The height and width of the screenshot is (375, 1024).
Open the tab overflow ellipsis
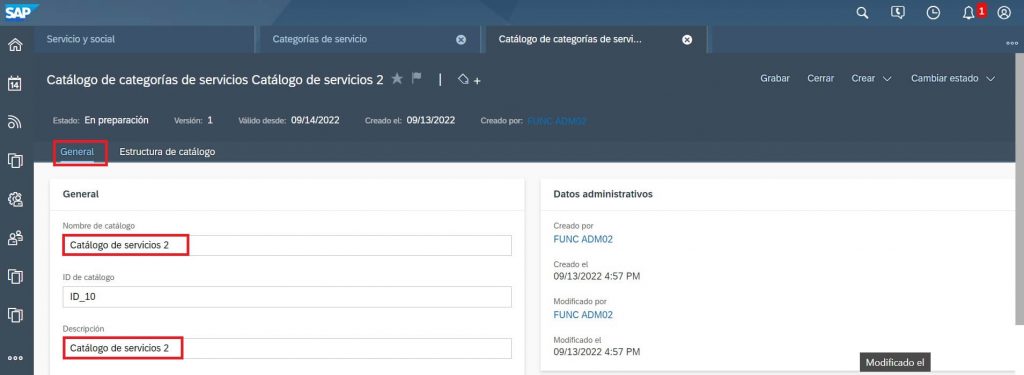[x=1012, y=43]
